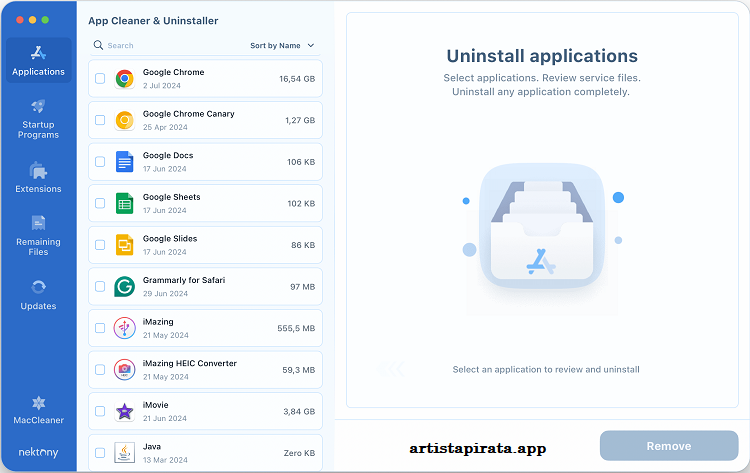
Task: Open the Applications sidebar section
Action: click(x=38, y=60)
